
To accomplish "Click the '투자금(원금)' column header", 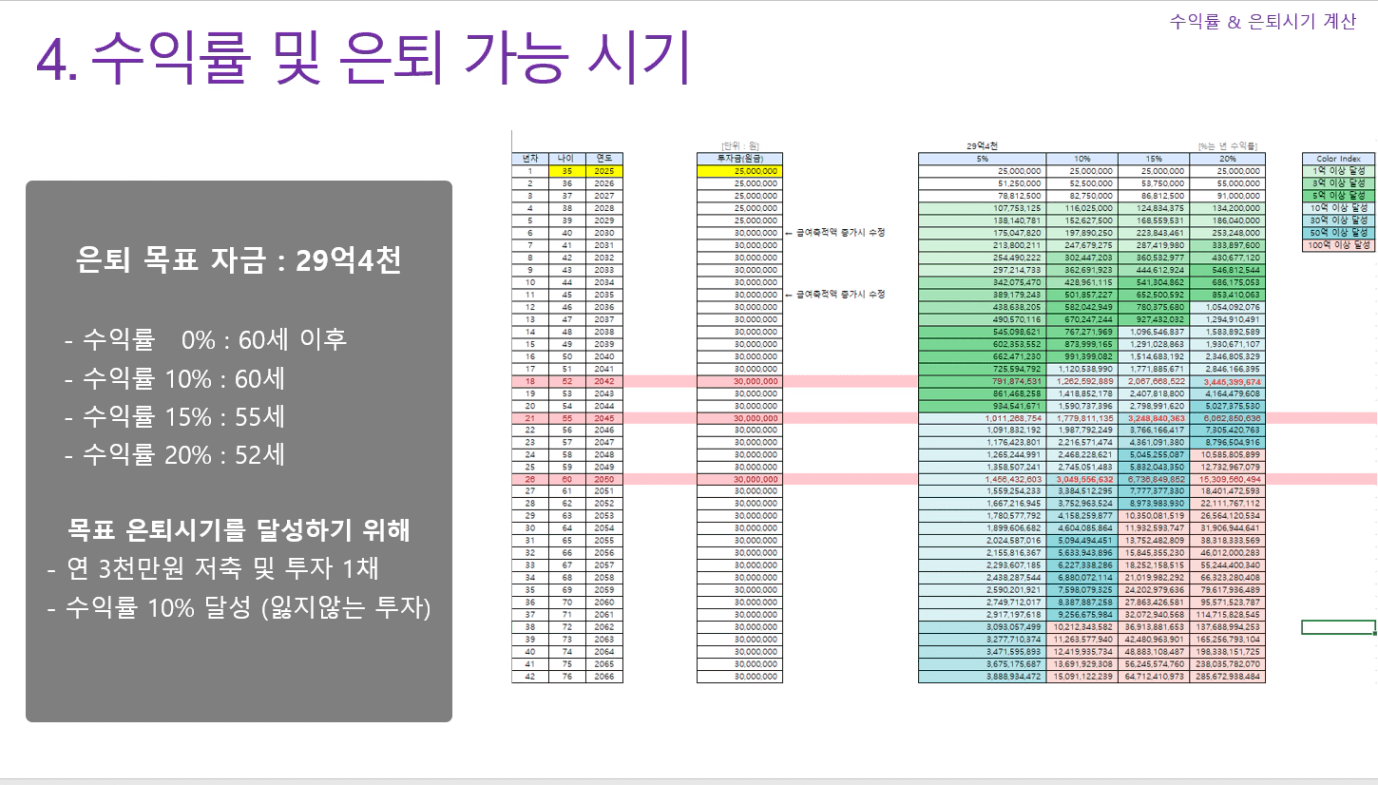I will click(x=738, y=158).
